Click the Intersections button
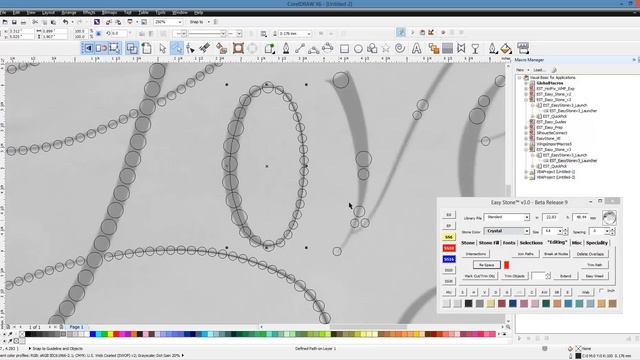640x360 pixels. point(476,254)
